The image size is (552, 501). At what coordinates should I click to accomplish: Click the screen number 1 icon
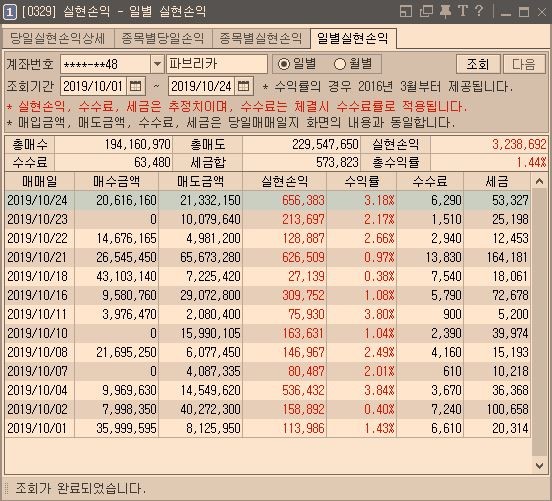(10, 12)
